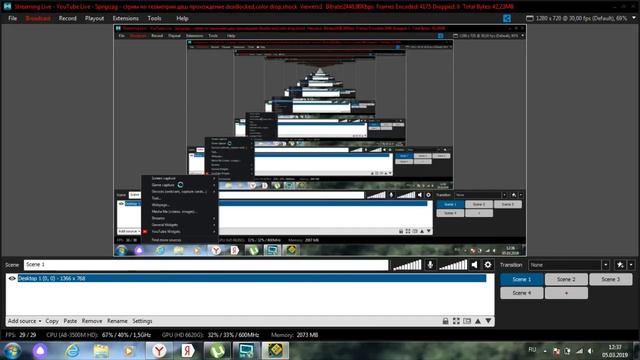
Task: Open the monitor app taskbar icon
Action: 246,351
